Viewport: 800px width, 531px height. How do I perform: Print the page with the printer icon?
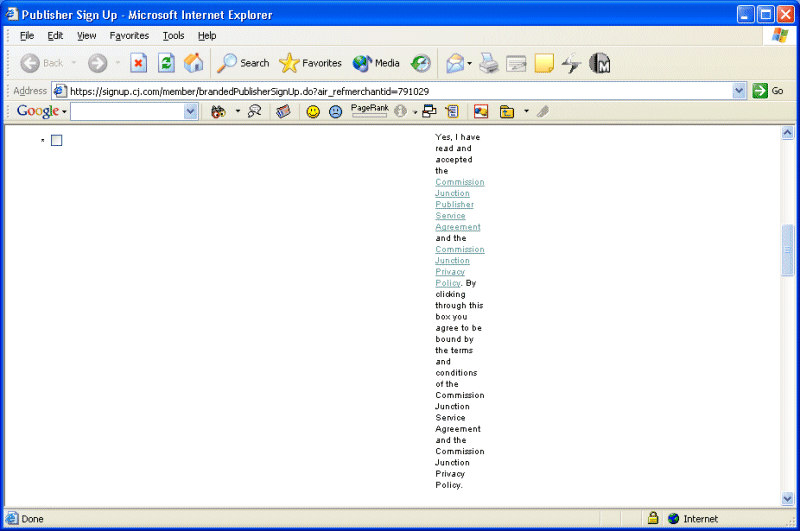click(x=489, y=63)
